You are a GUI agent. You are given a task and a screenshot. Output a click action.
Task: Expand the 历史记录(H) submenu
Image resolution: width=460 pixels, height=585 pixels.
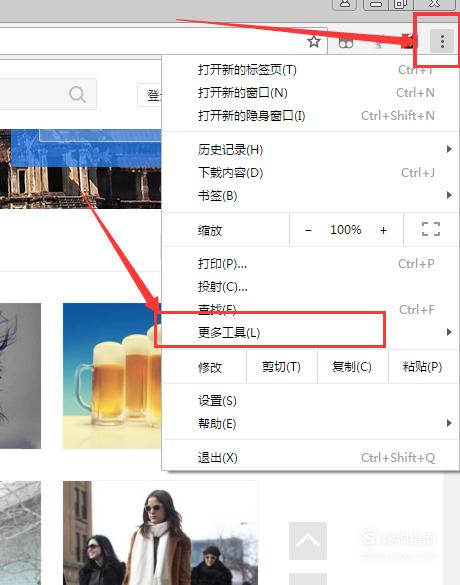(x=310, y=150)
